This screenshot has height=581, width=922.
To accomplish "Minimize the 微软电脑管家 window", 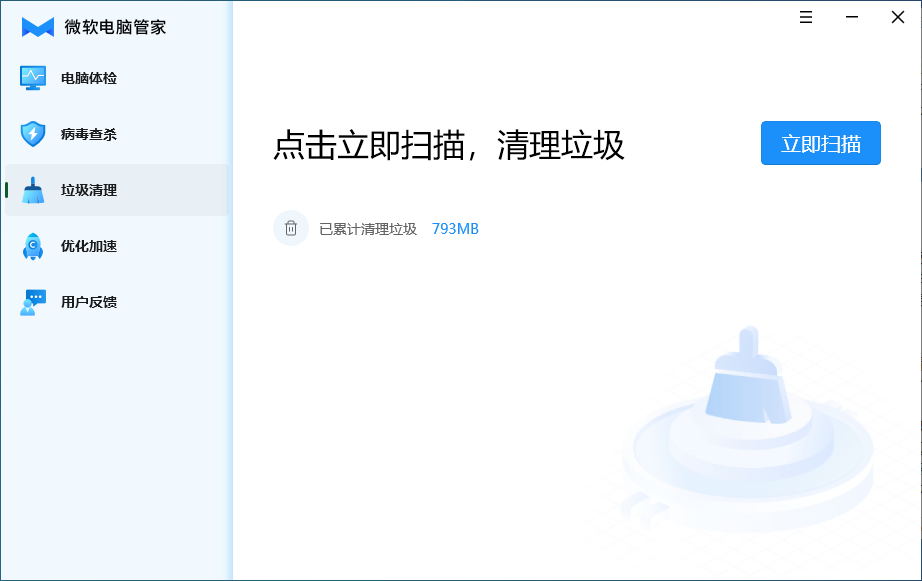I will click(x=851, y=17).
